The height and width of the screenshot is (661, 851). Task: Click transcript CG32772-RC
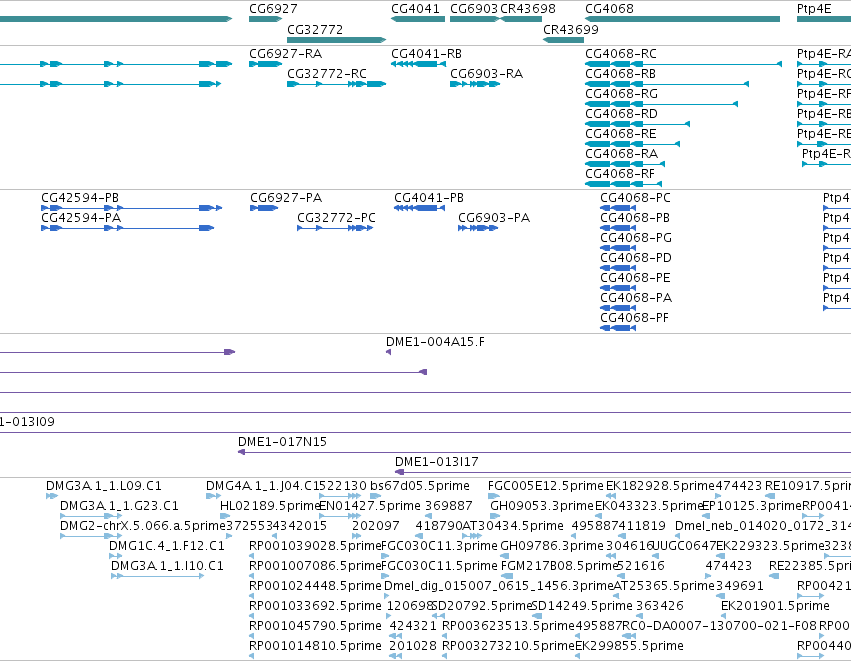pyautogui.click(x=336, y=84)
